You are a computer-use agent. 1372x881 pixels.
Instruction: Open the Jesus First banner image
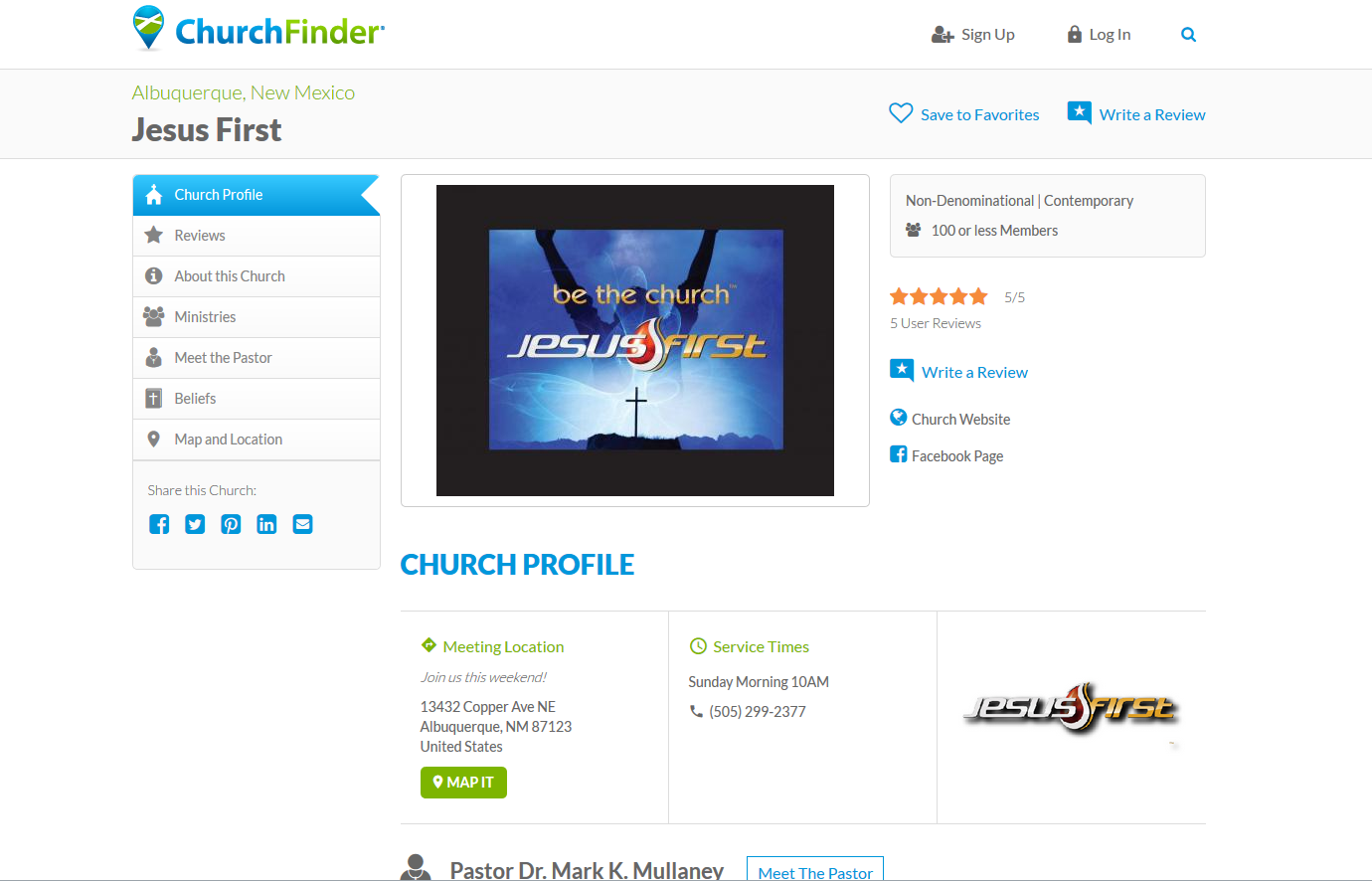[x=635, y=340]
